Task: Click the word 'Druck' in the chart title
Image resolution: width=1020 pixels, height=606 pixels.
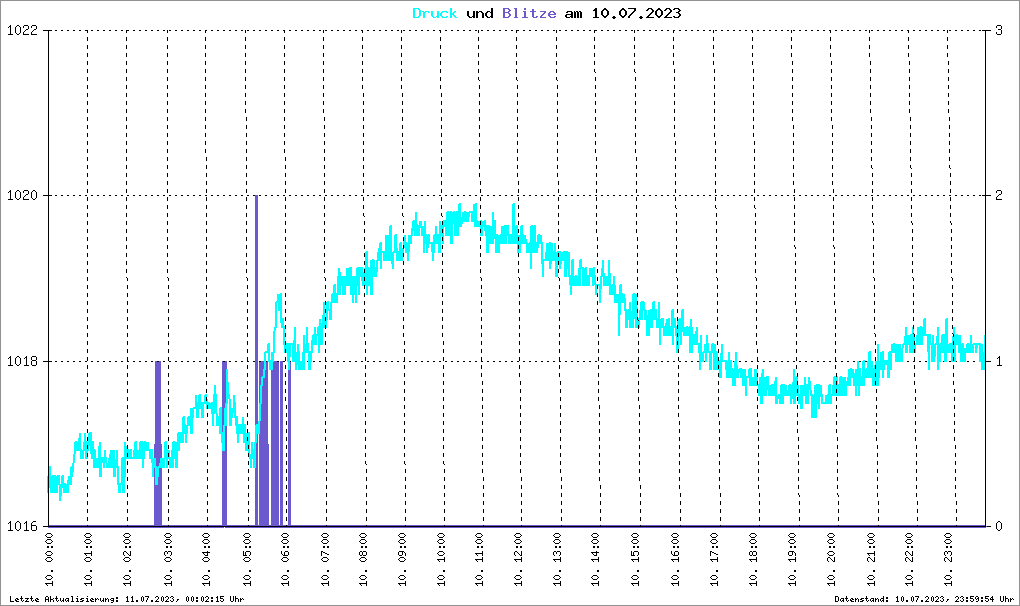Action: 435,13
